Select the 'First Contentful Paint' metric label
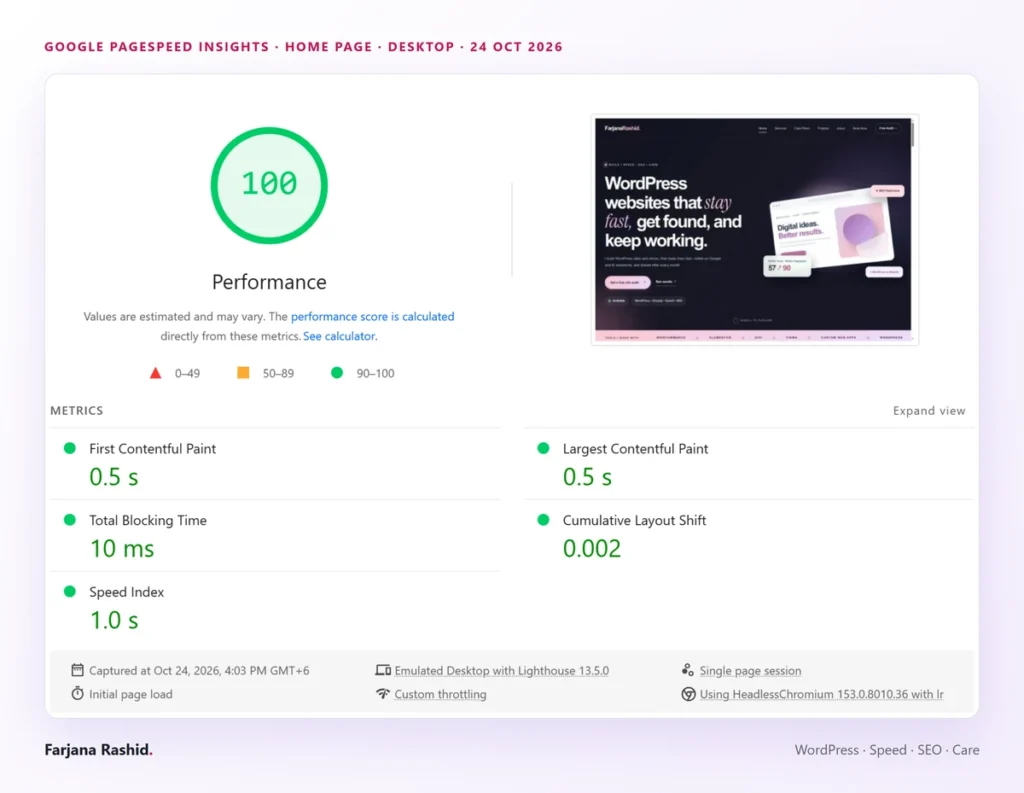1024x793 pixels. click(152, 449)
